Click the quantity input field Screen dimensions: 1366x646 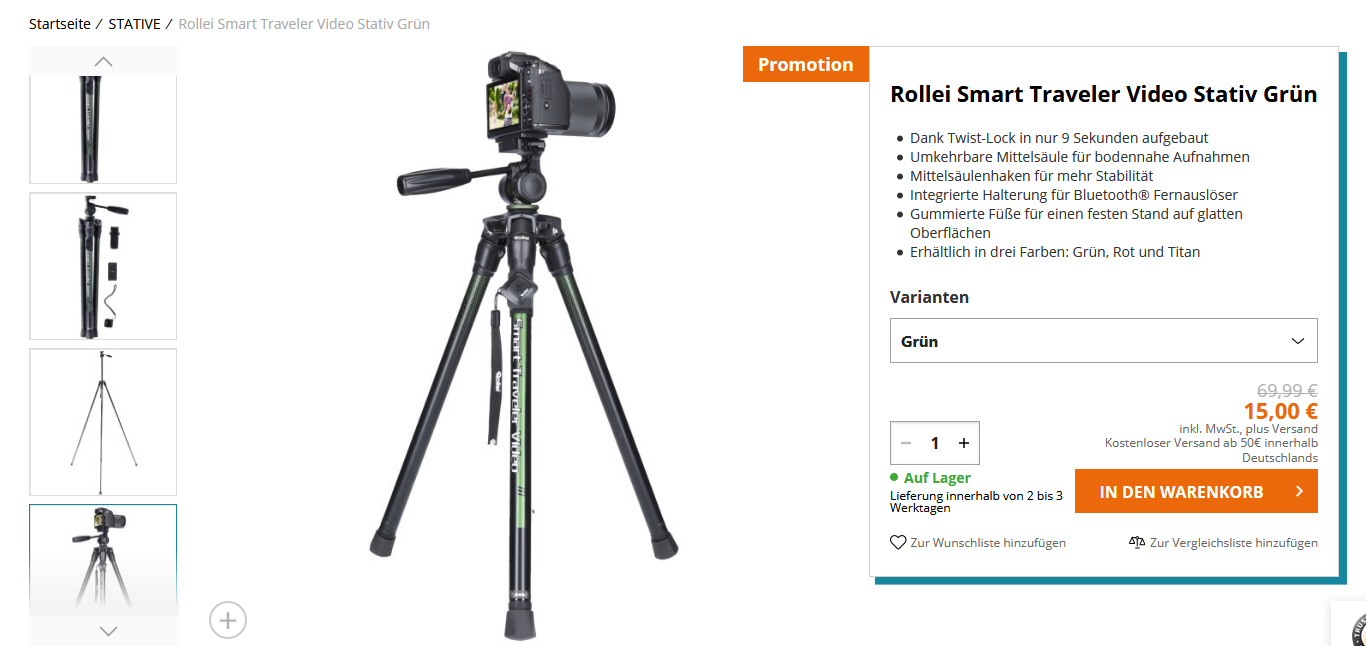[935, 443]
